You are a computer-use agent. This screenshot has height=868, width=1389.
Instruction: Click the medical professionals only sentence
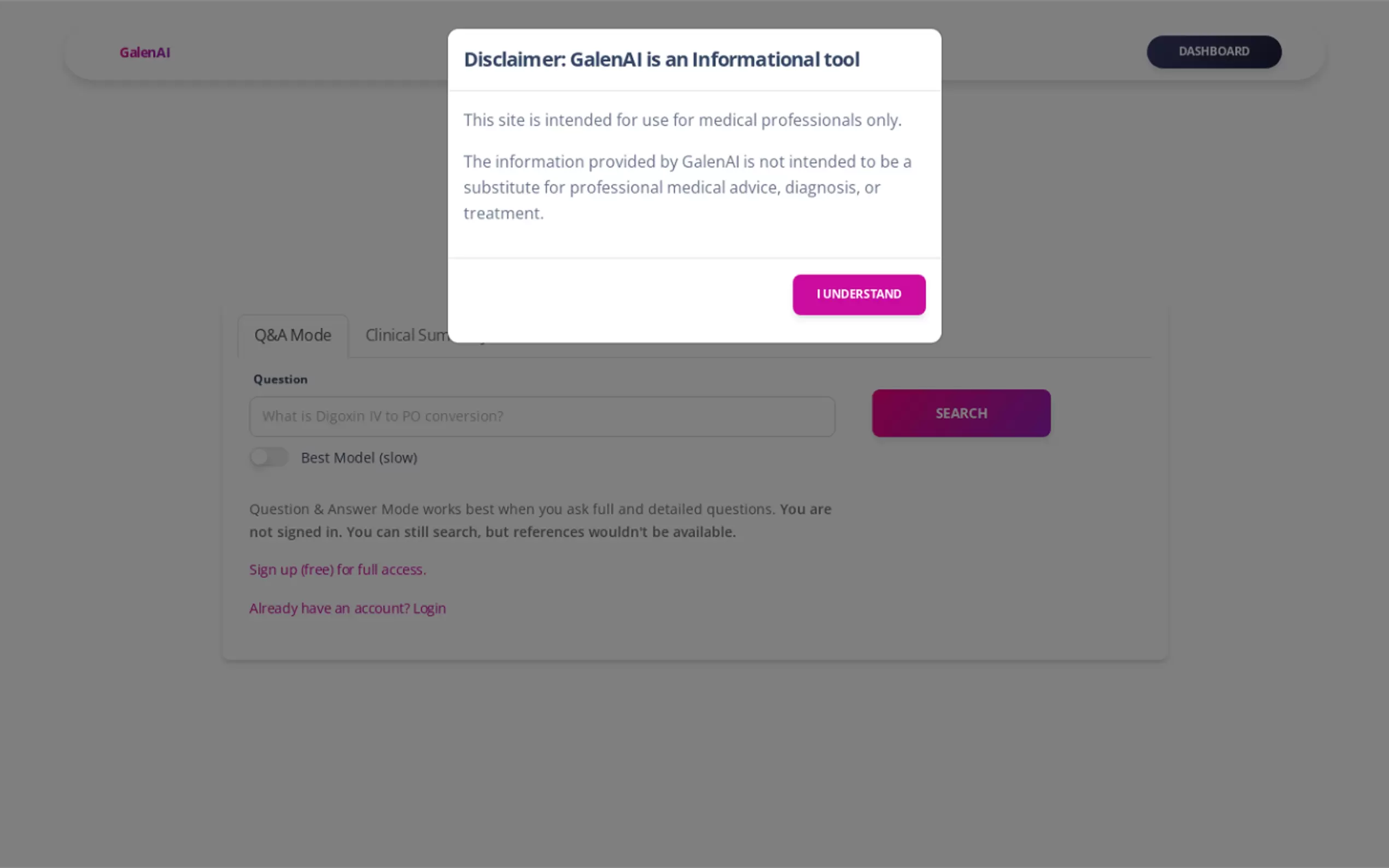click(x=682, y=120)
